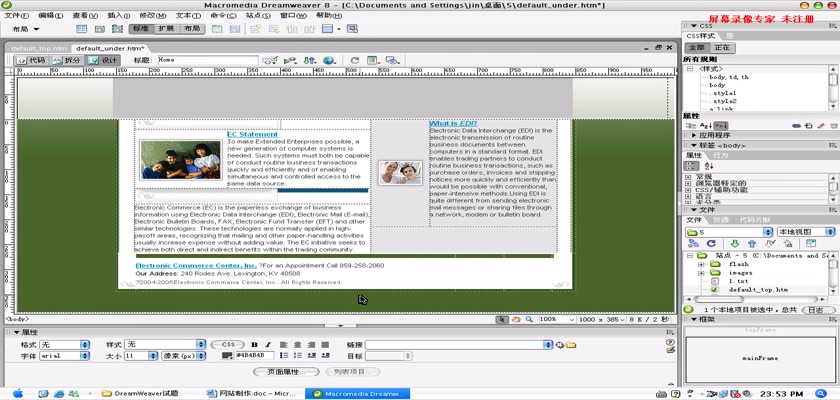
Task: Select the Hand tool in status bar
Action: click(515, 319)
